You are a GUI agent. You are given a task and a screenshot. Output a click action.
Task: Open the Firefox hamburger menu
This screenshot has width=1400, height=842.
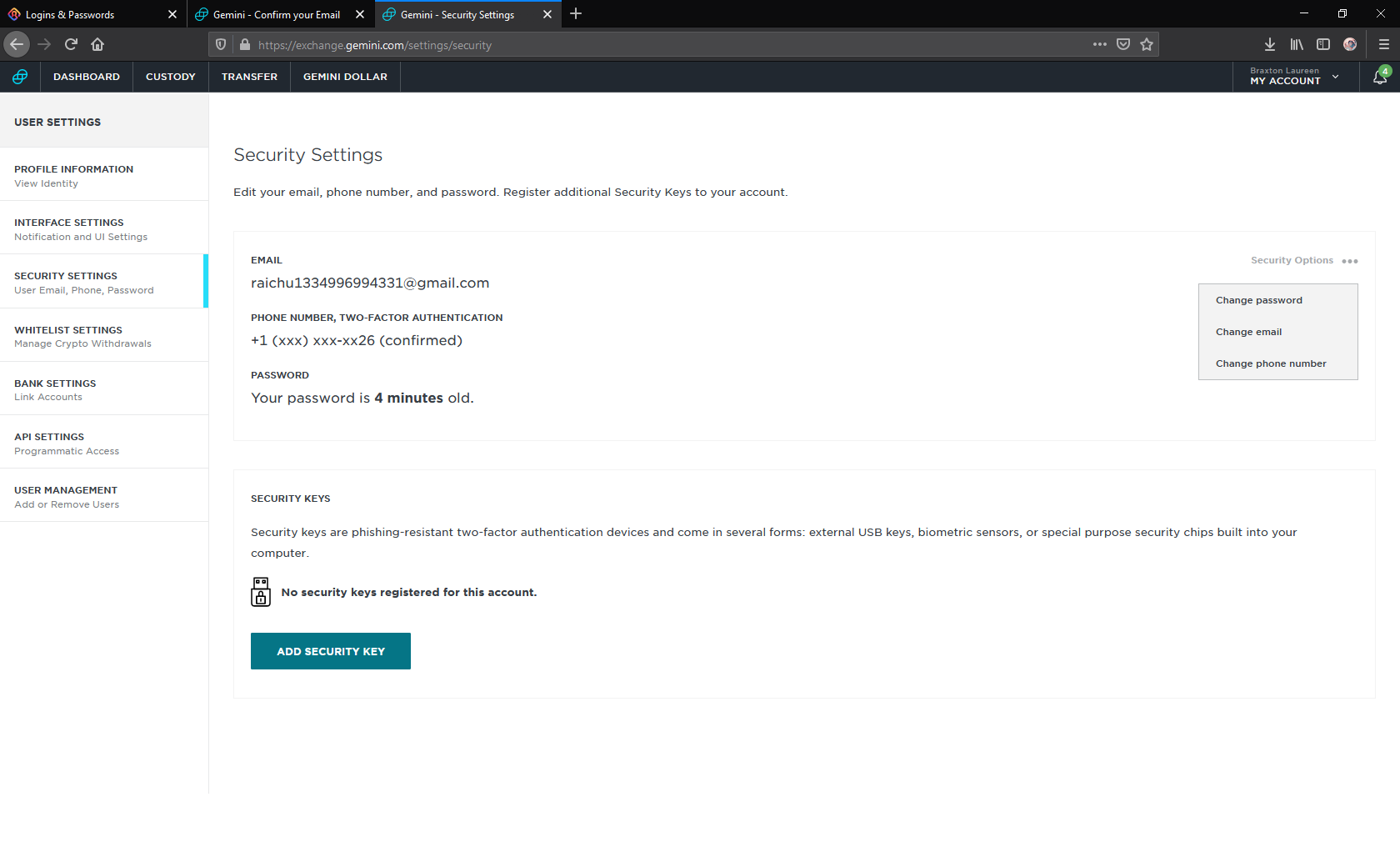tap(1383, 44)
